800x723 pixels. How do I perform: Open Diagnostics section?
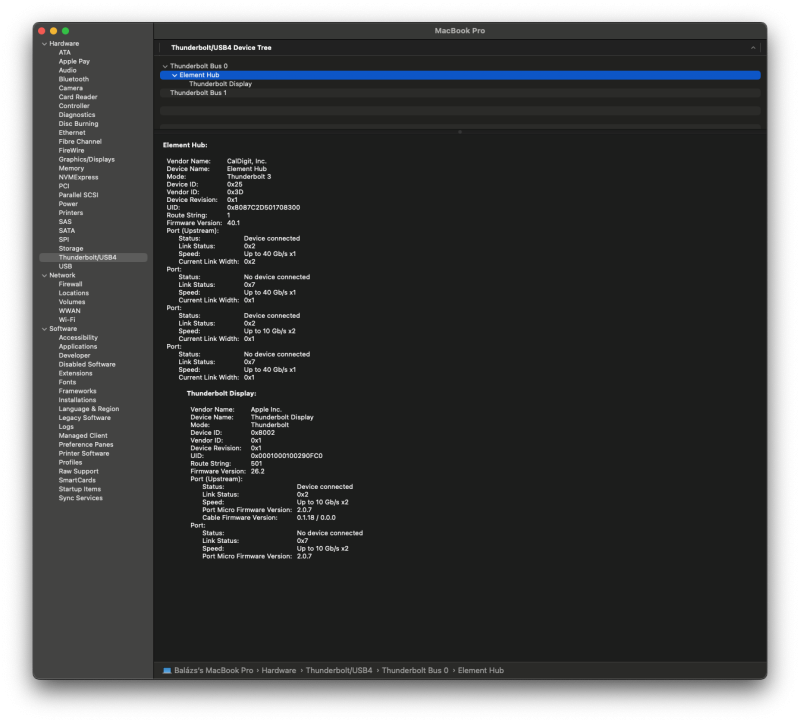(x=77, y=115)
